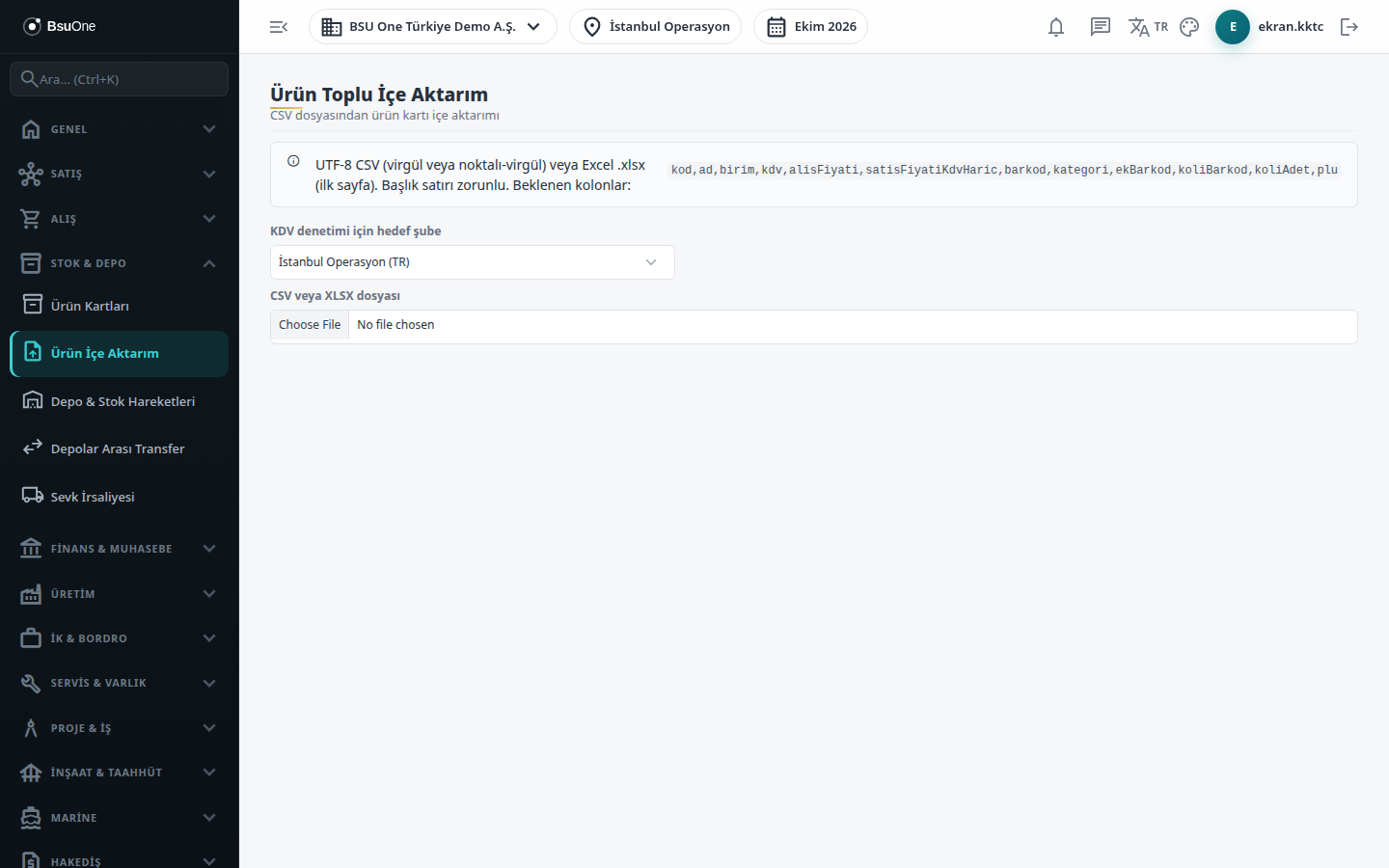
Task: Expand the SERVİS & VARLIK section
Action: (119, 683)
